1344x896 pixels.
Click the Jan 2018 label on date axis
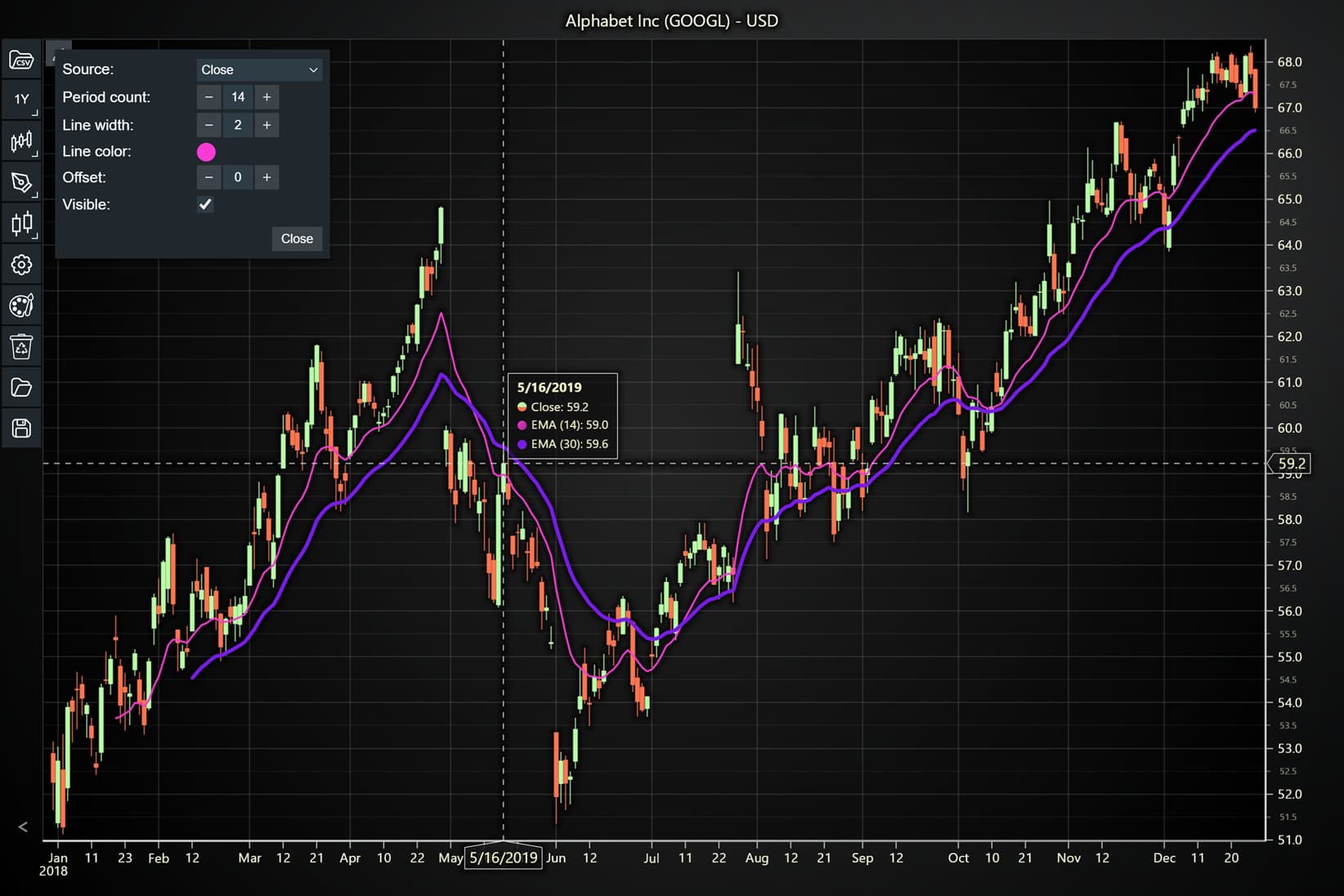[x=56, y=864]
